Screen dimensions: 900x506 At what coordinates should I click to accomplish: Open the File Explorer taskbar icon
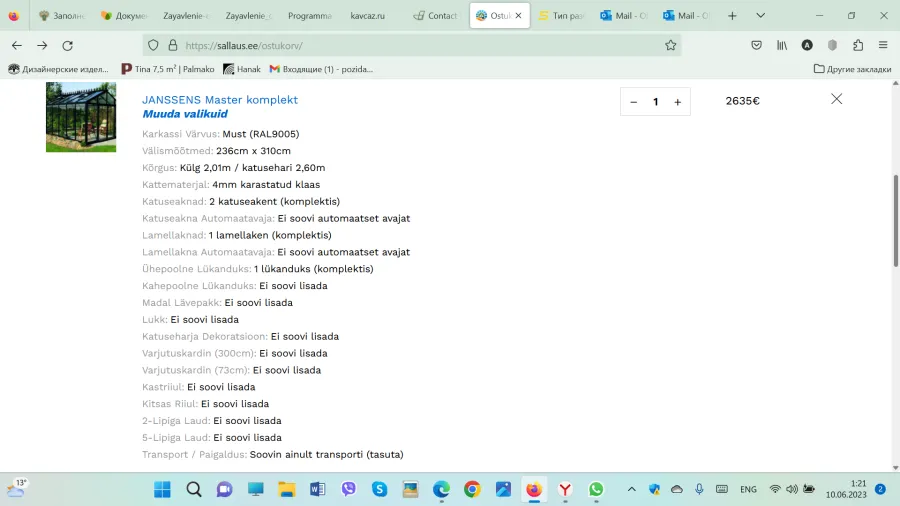tap(286, 489)
